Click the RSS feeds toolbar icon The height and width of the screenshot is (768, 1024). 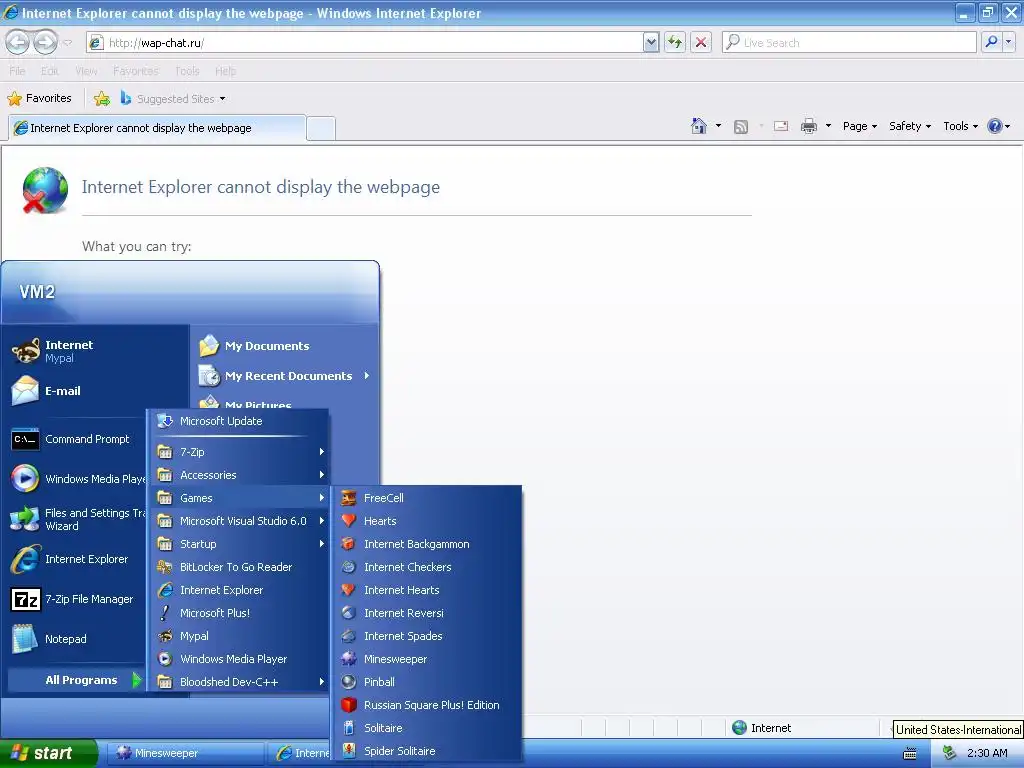tap(741, 127)
